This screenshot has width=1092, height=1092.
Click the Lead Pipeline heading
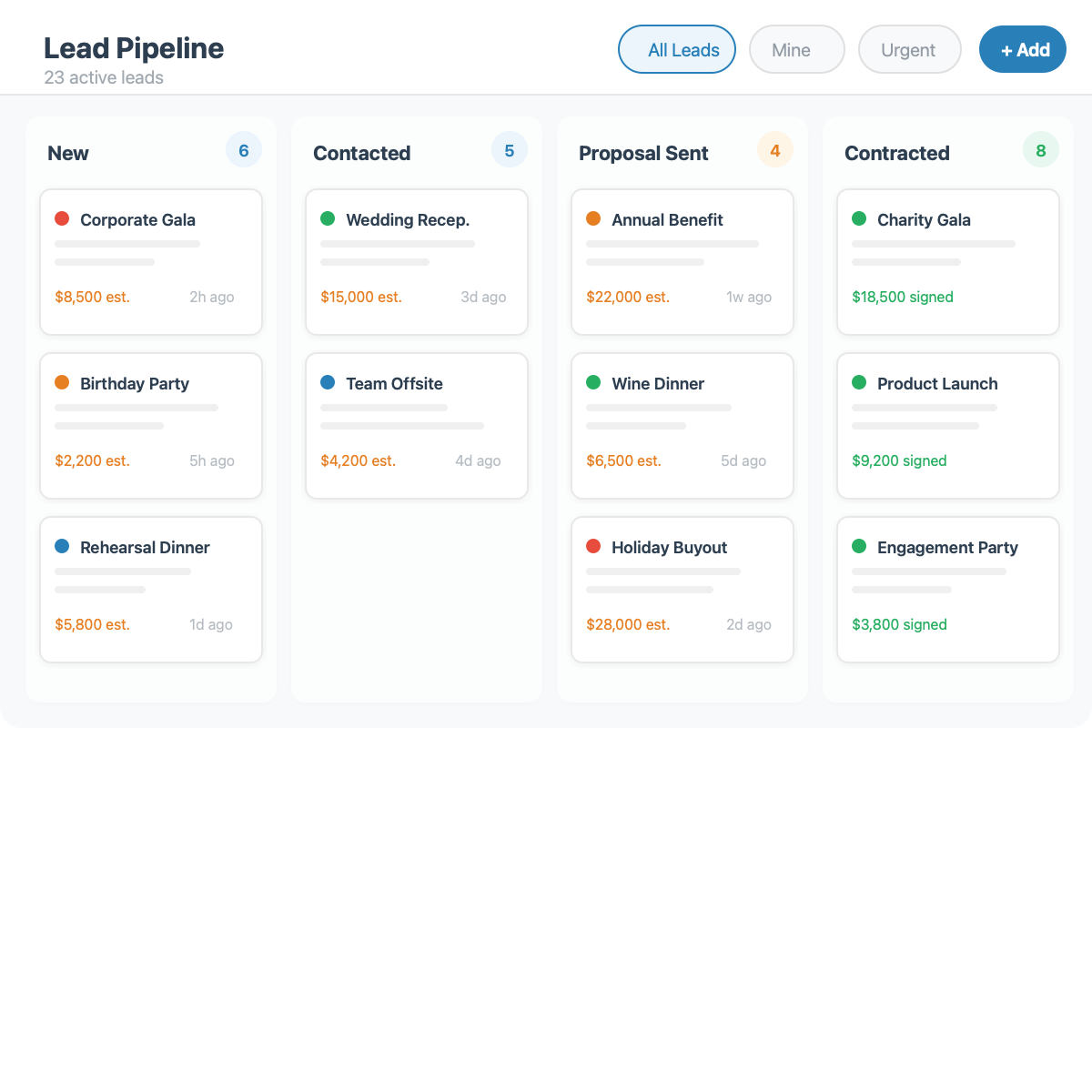pyautogui.click(x=133, y=48)
